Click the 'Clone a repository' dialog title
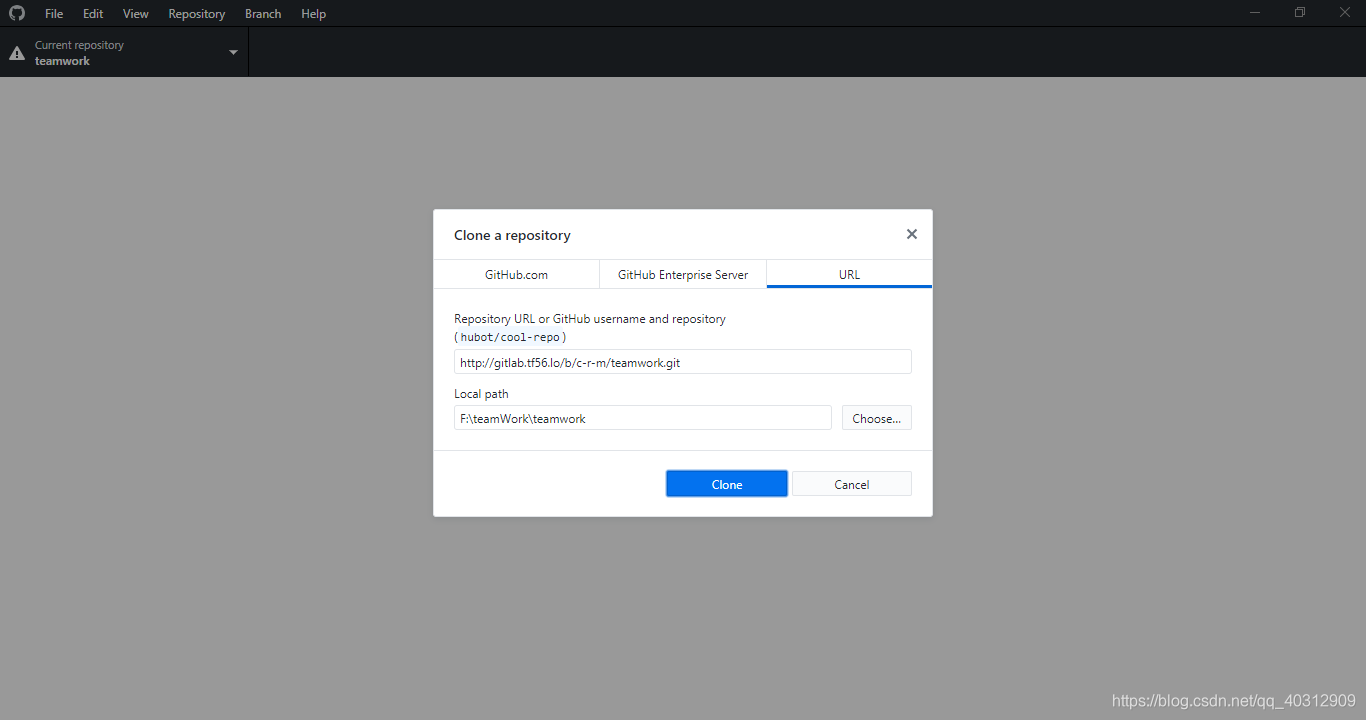 (512, 235)
